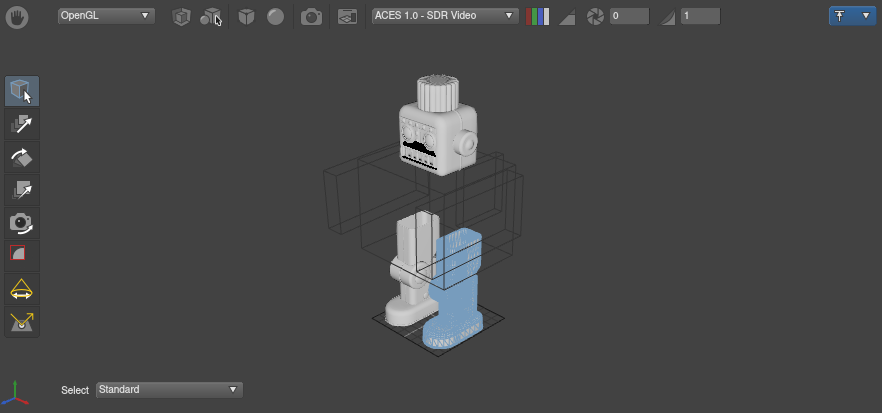Click the camera icon in top toolbar
The width and height of the screenshot is (882, 413).
[311, 17]
